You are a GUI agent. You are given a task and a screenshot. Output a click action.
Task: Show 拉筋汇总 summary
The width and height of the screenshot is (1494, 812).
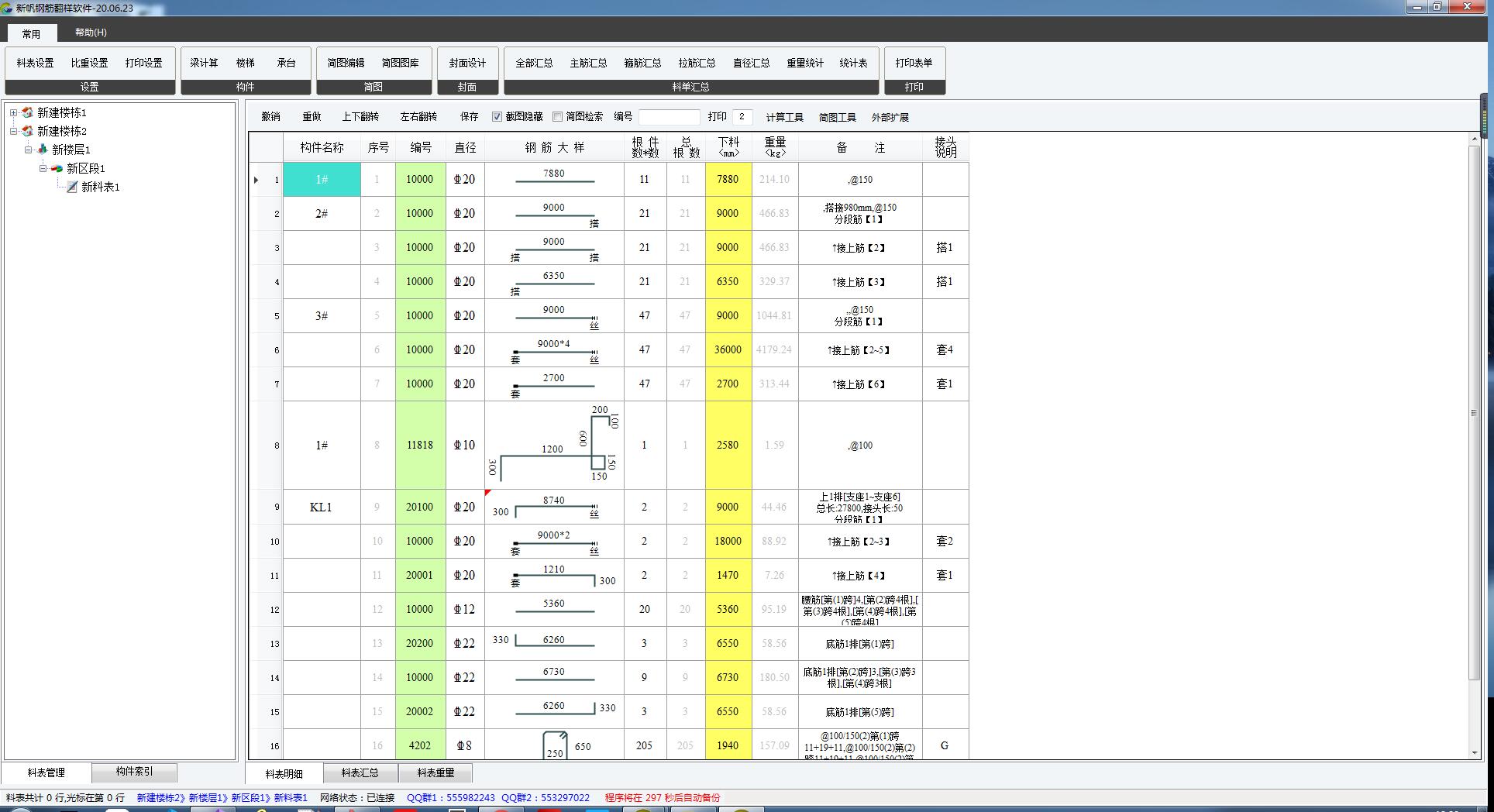click(x=697, y=63)
